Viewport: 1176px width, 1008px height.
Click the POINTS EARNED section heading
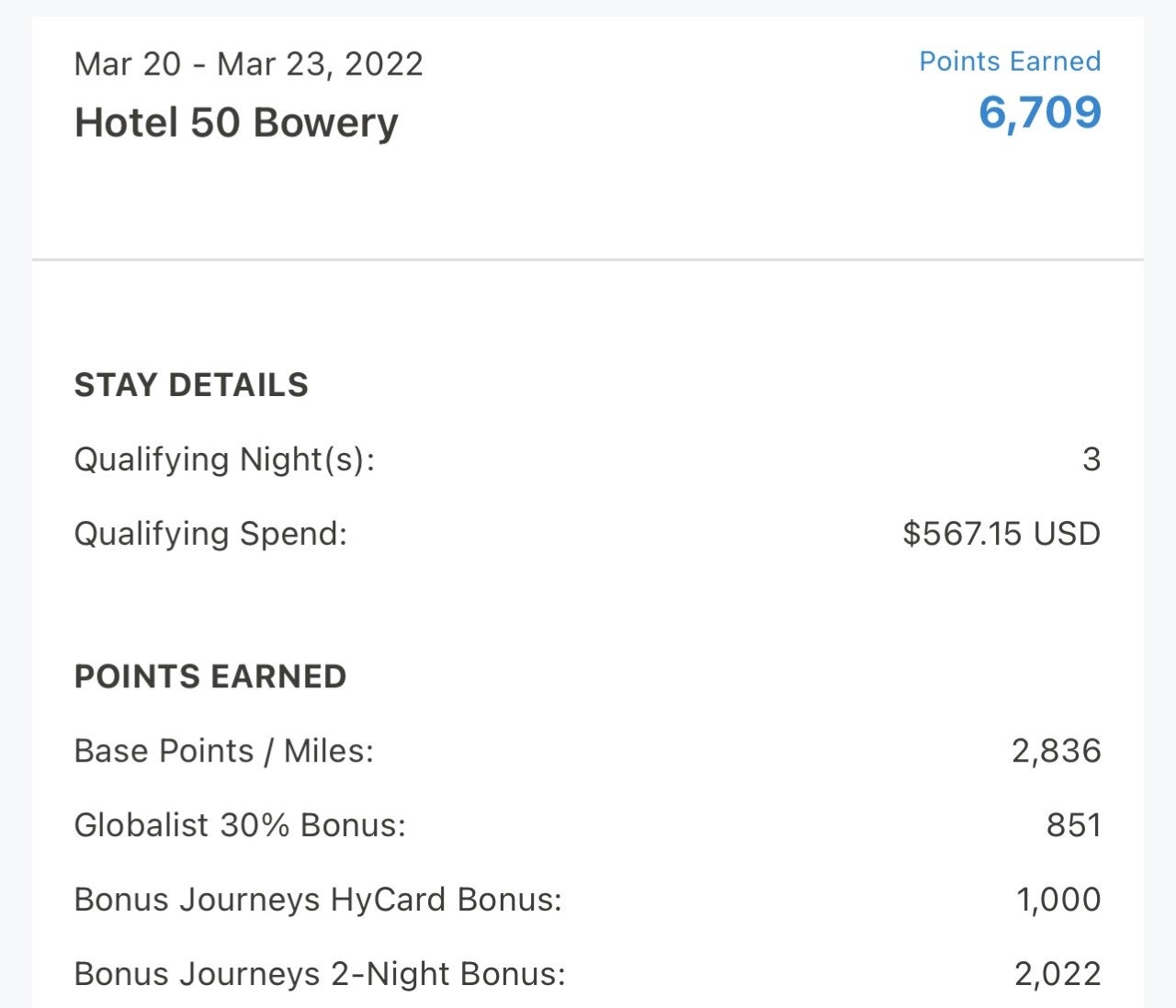[x=210, y=677]
